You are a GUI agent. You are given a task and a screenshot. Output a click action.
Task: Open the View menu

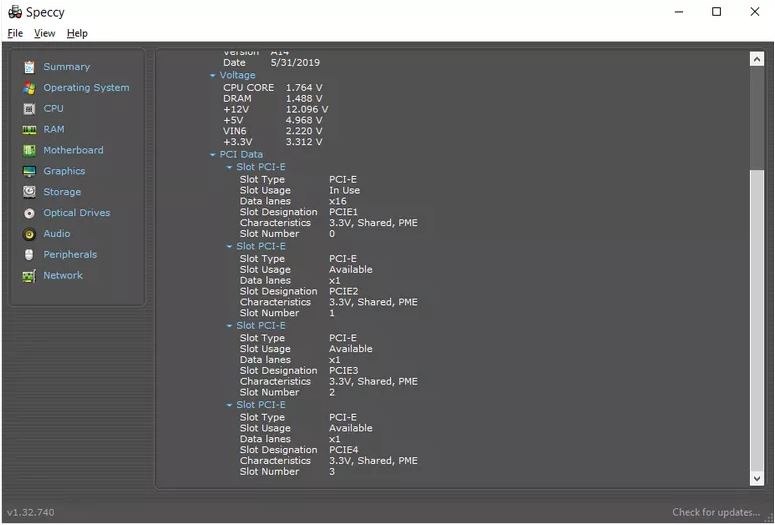tap(44, 33)
